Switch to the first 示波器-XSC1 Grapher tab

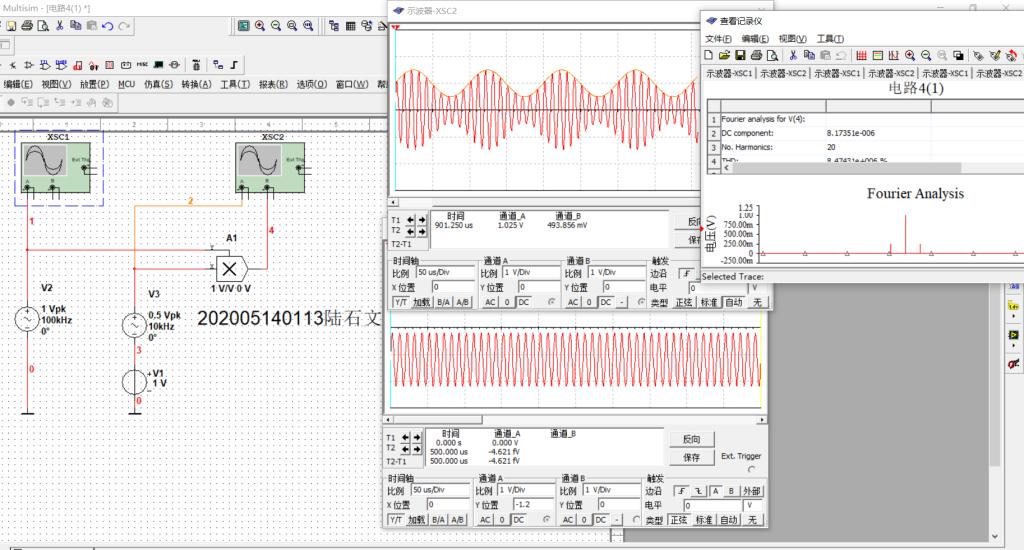(x=729, y=73)
